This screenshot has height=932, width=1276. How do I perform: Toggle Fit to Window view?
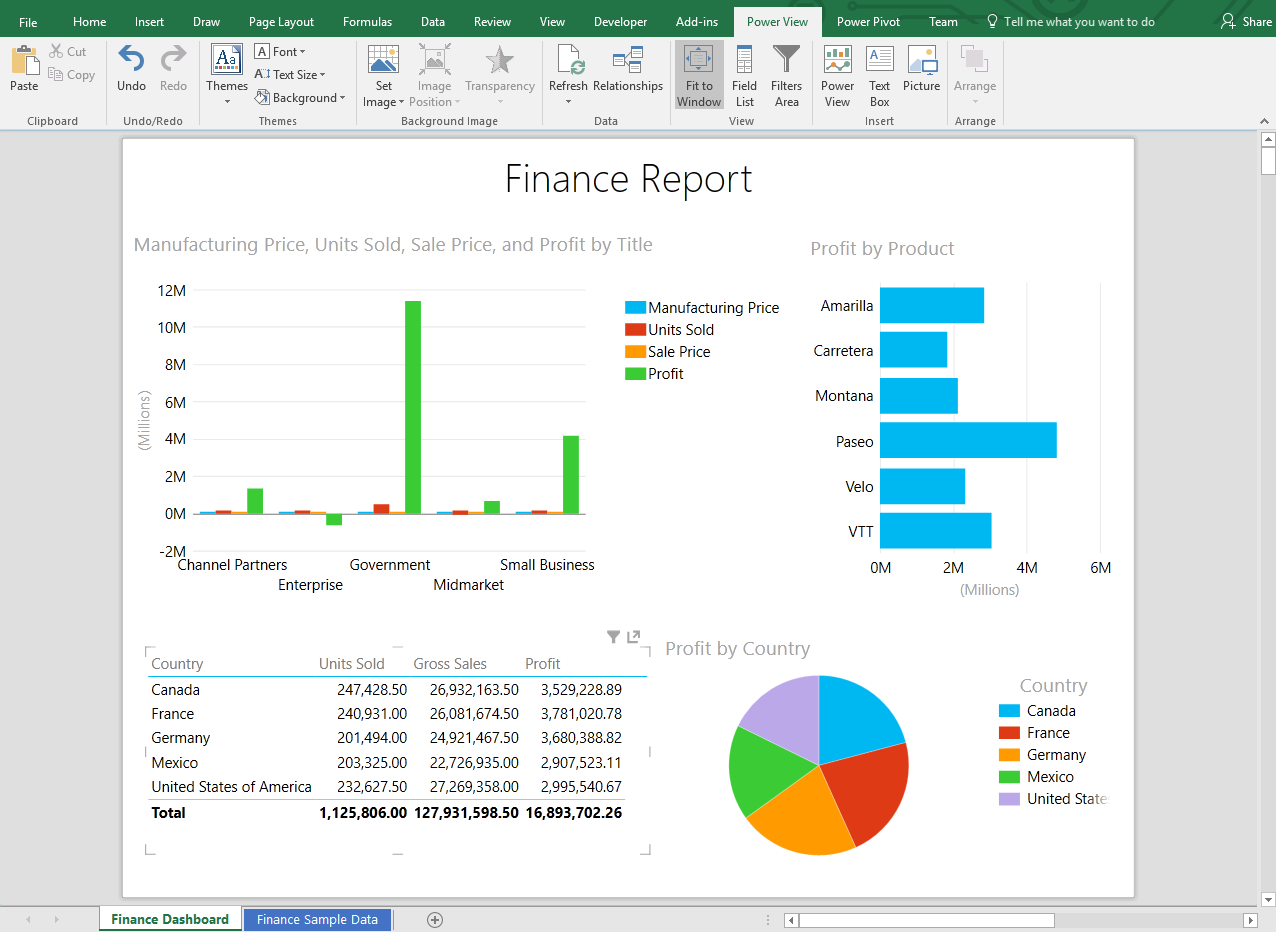698,73
